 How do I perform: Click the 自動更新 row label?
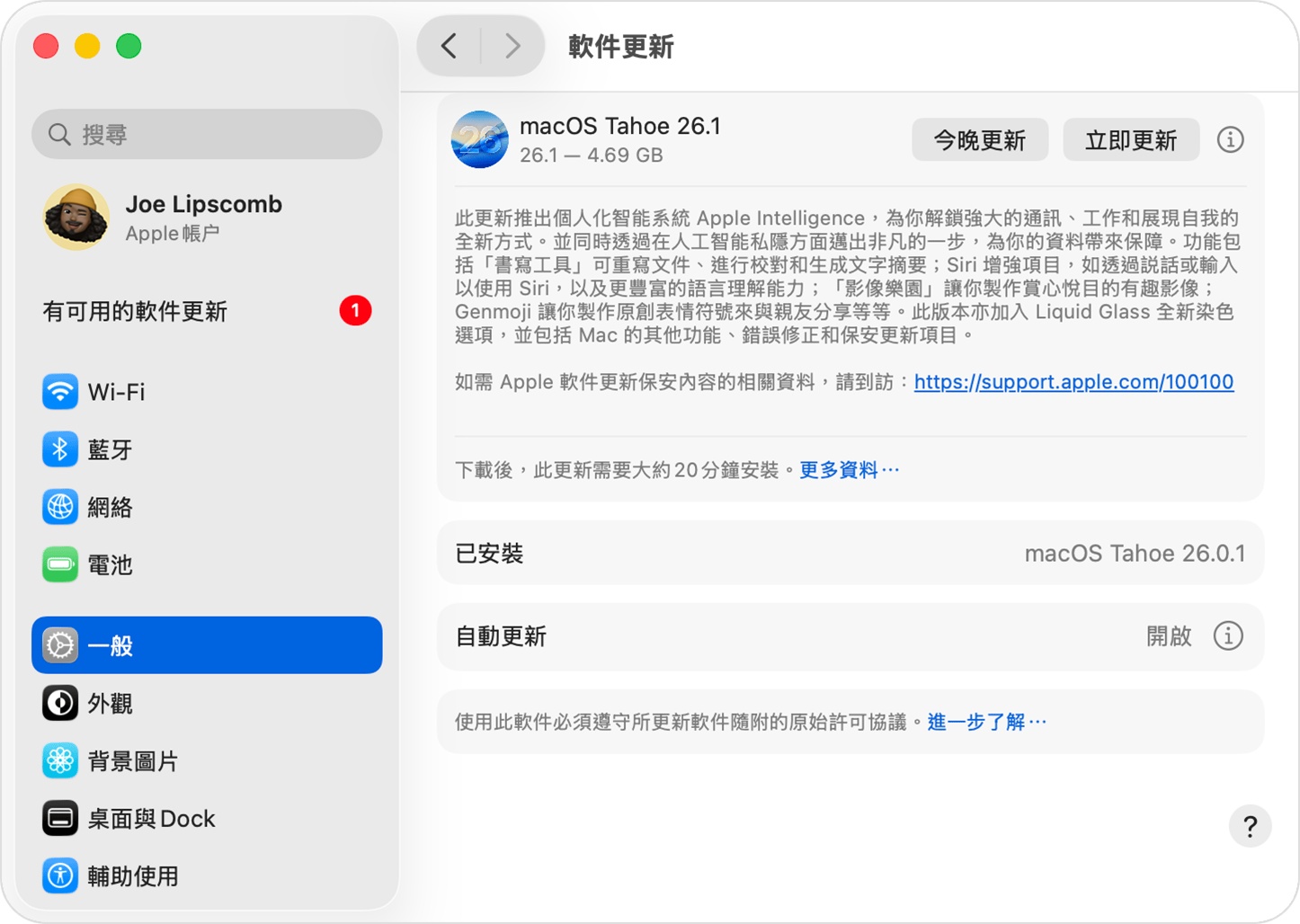coord(501,636)
